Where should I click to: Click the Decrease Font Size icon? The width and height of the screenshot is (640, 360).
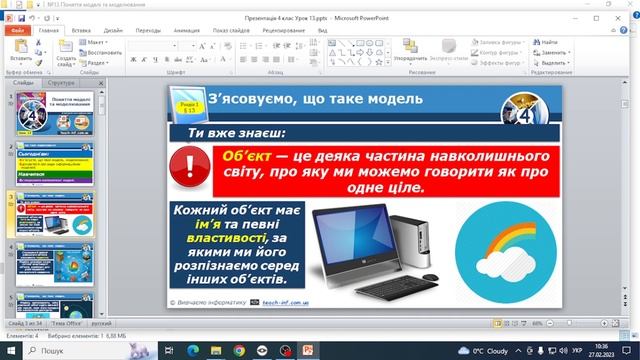pyautogui.click(x=213, y=46)
